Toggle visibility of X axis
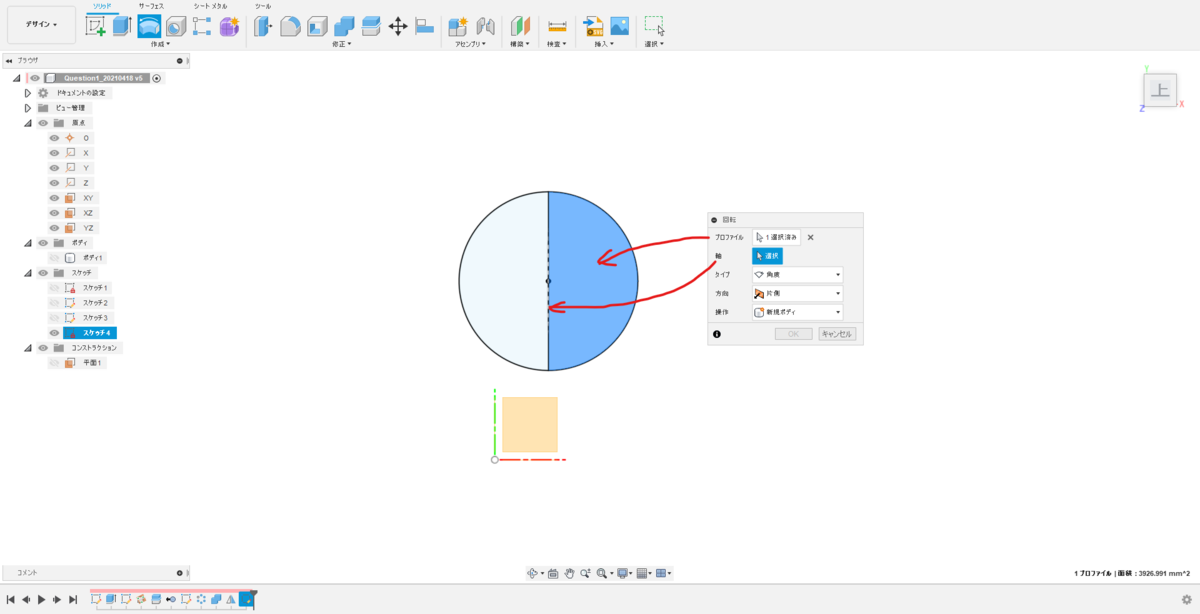Image resolution: width=1200 pixels, height=614 pixels. tap(54, 153)
